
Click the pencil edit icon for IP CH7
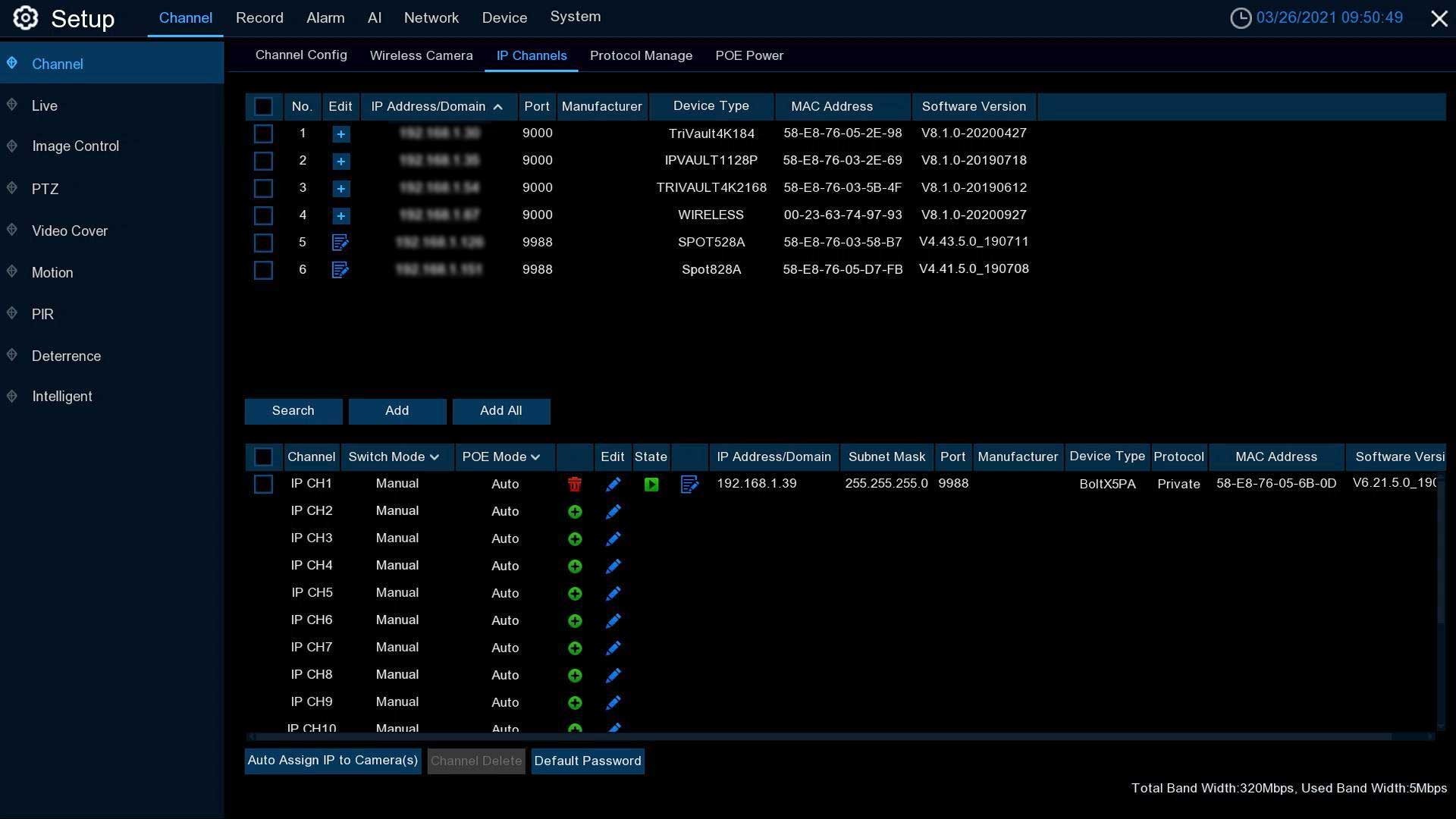[x=613, y=648]
